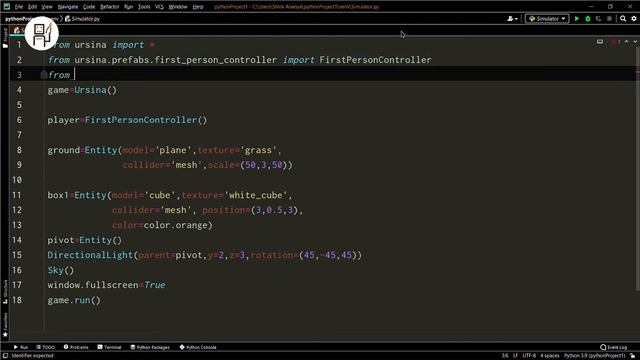Open the Run menu
The height and width of the screenshot is (360, 640).
tap(129, 7)
